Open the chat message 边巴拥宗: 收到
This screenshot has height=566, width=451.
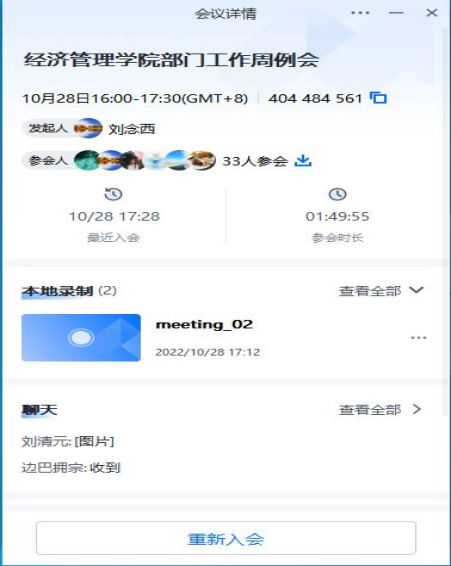click(70, 468)
